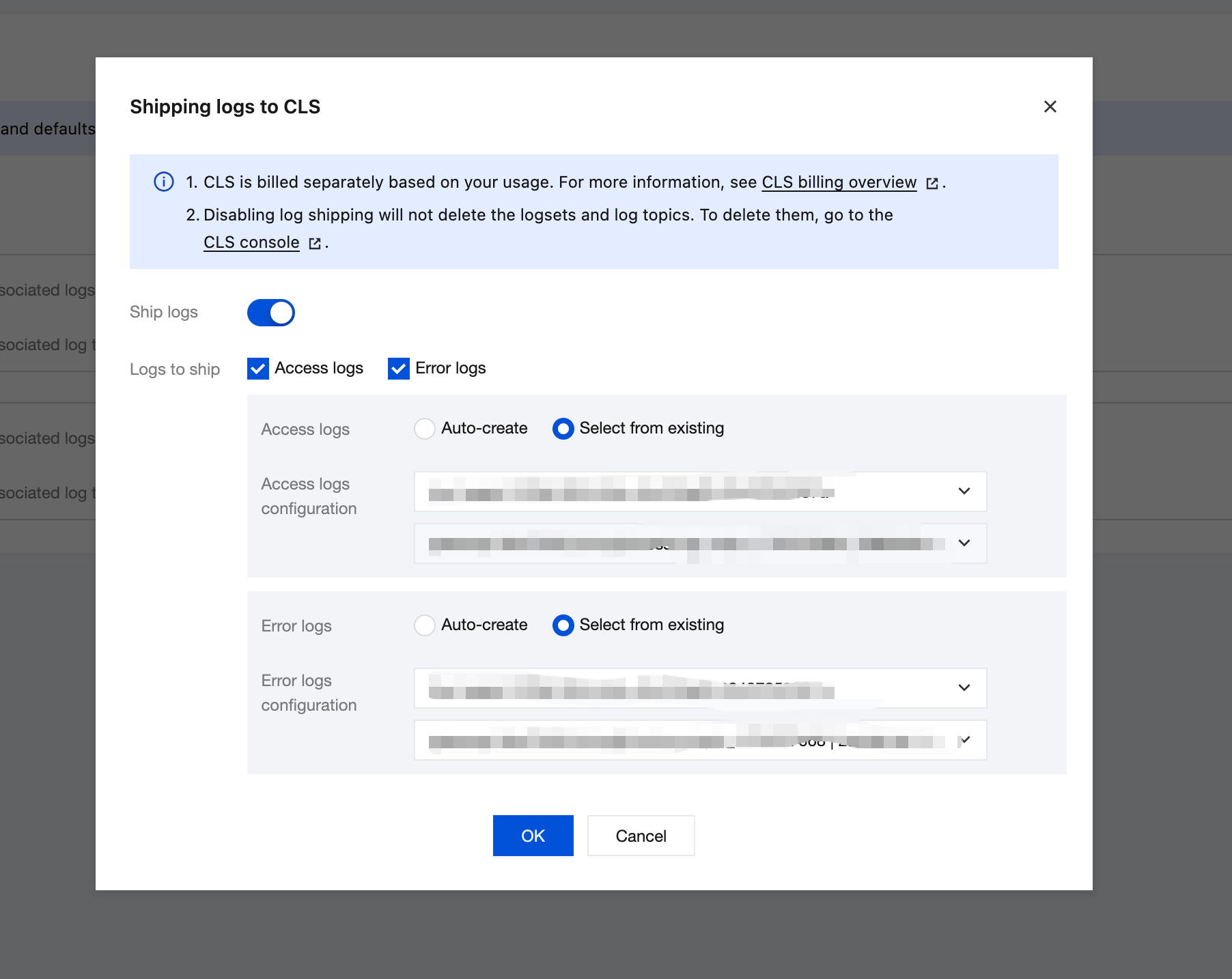Dismiss the dialog with Cancel
This screenshot has width=1232, height=979.
click(x=641, y=836)
